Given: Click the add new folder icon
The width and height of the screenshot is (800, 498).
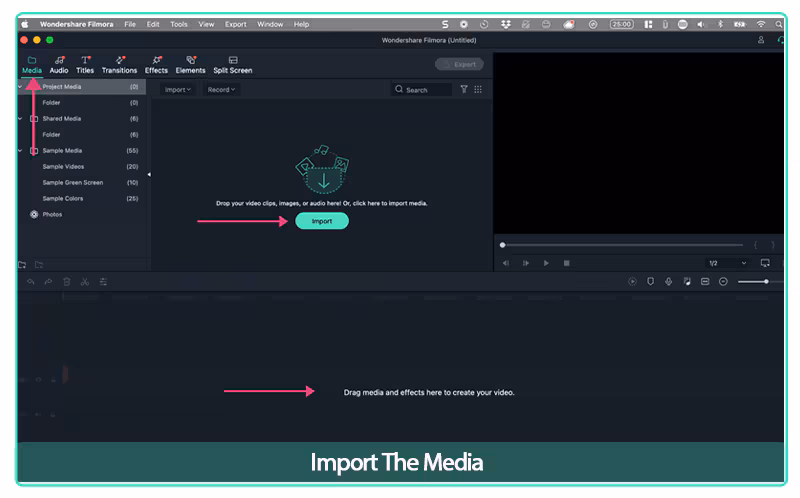Looking at the screenshot, I should (22, 264).
